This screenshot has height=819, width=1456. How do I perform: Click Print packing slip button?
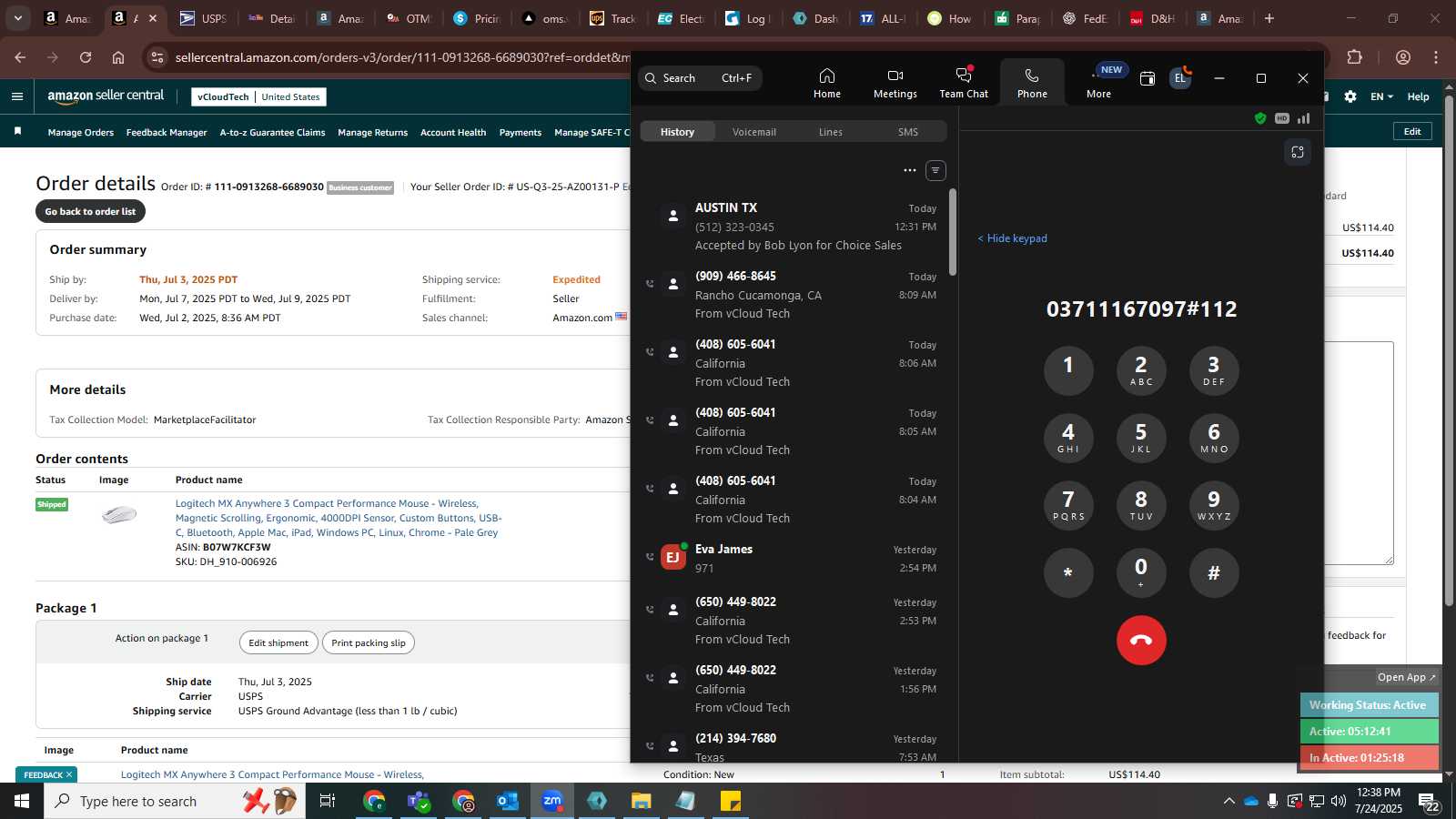click(x=369, y=642)
